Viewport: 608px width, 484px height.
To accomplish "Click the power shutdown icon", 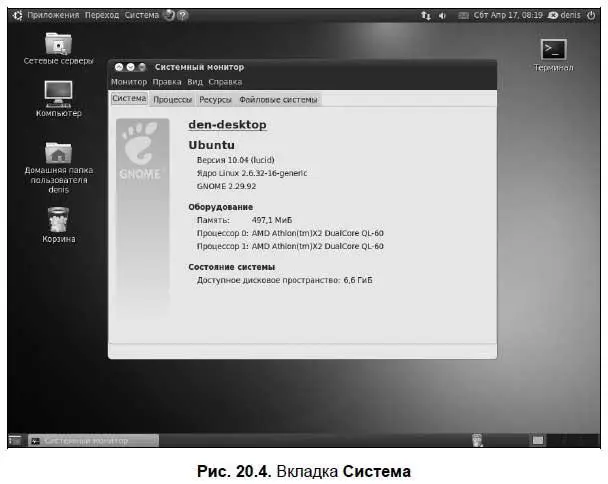I will pos(591,15).
